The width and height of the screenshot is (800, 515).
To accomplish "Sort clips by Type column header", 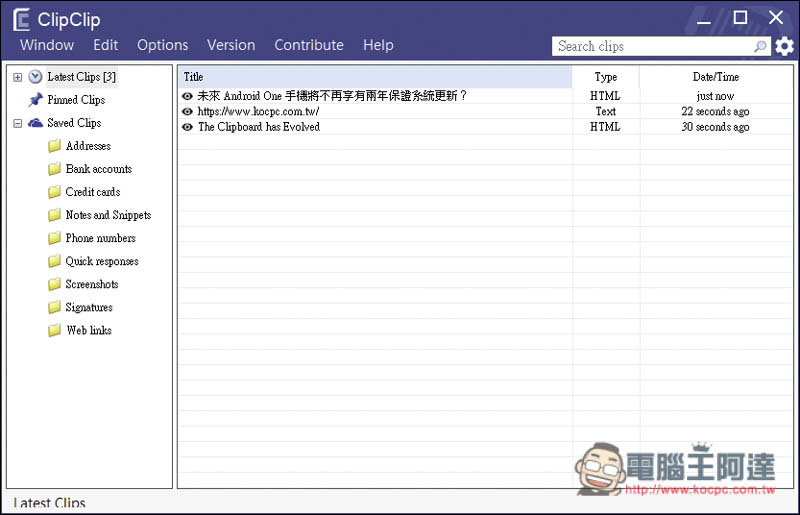I will pos(606,77).
